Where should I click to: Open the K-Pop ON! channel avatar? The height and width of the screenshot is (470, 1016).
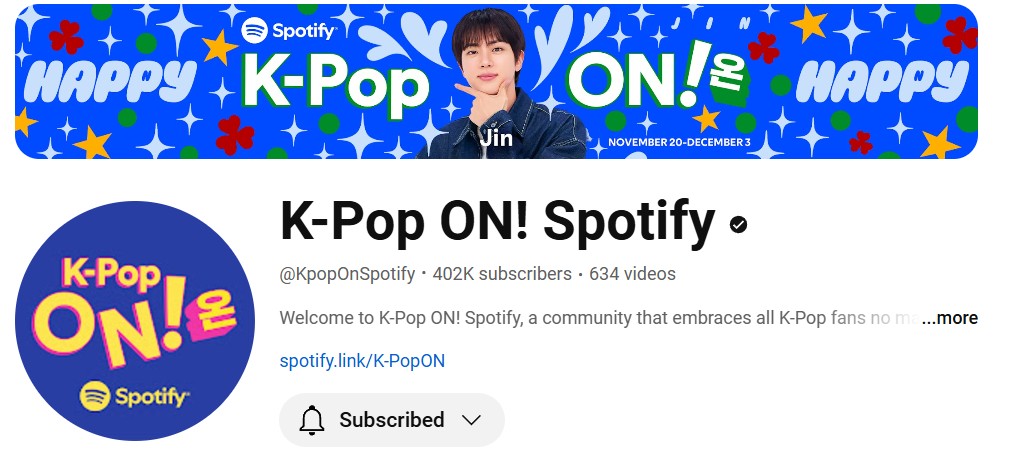(x=135, y=320)
